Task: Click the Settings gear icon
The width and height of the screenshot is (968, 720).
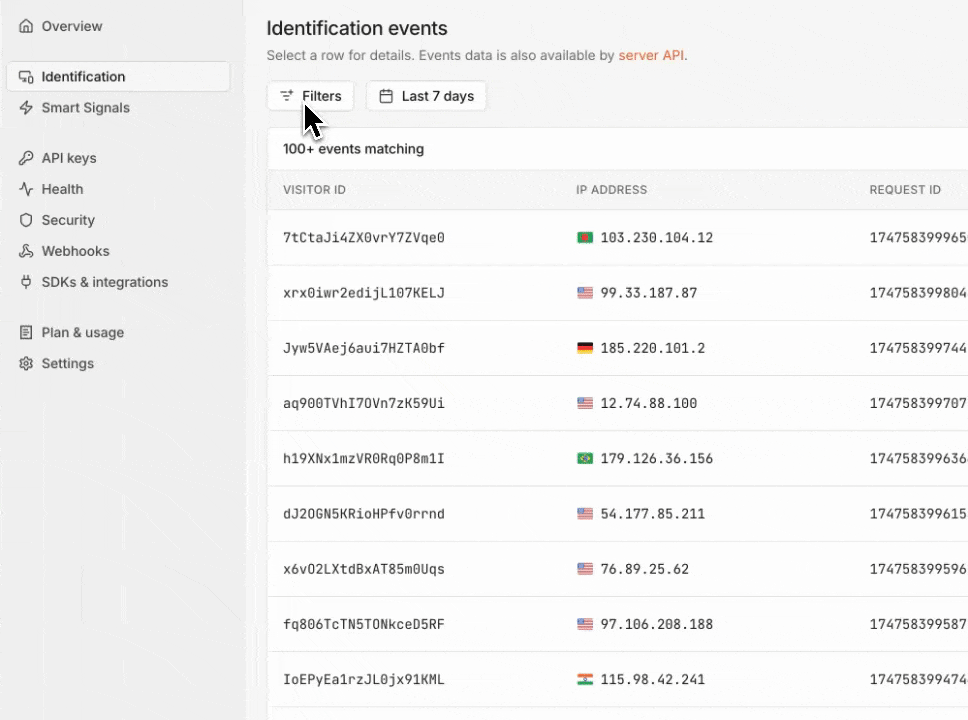Action: point(26,364)
